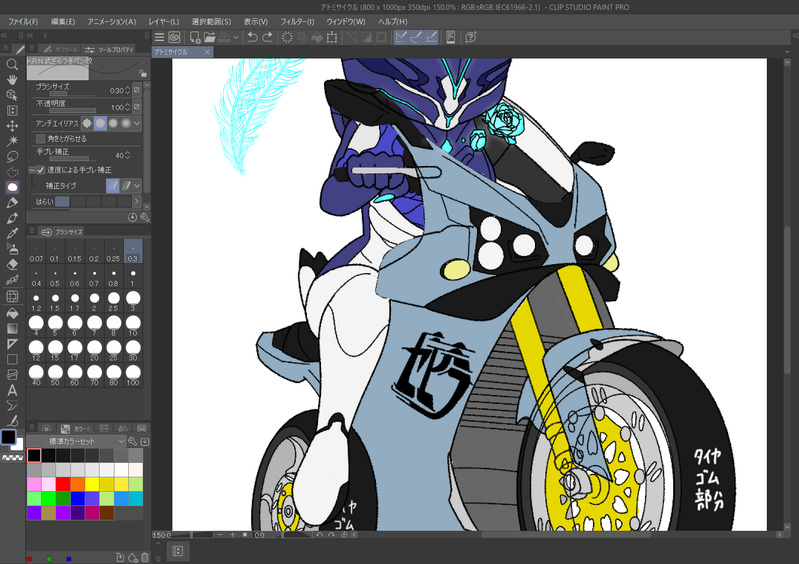799x564 pixels.
Task: Select the Pen tool in toolbar
Action: [12, 203]
